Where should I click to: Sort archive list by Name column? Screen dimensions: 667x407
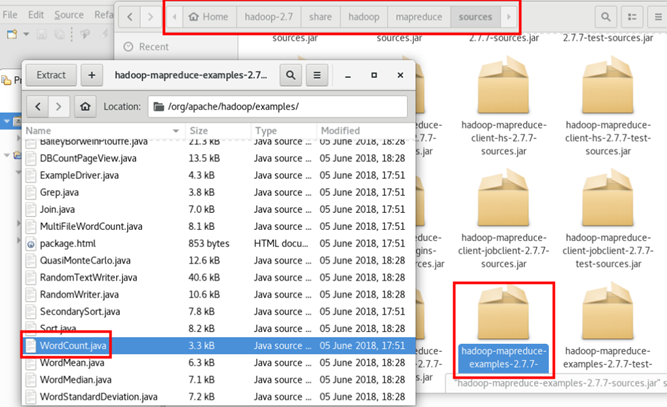click(x=103, y=131)
